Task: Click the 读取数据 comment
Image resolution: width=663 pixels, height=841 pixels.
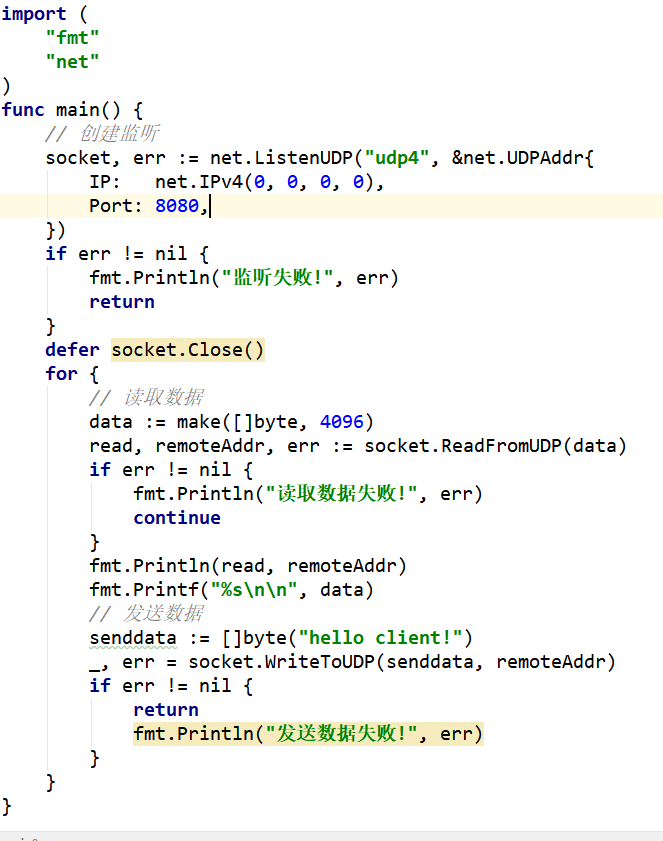Action: pos(146,397)
